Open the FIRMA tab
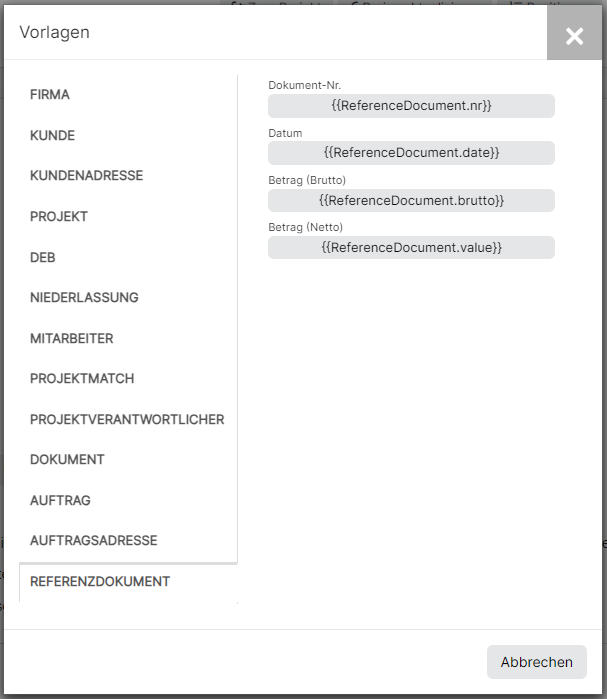The height and width of the screenshot is (699, 607). [49, 95]
